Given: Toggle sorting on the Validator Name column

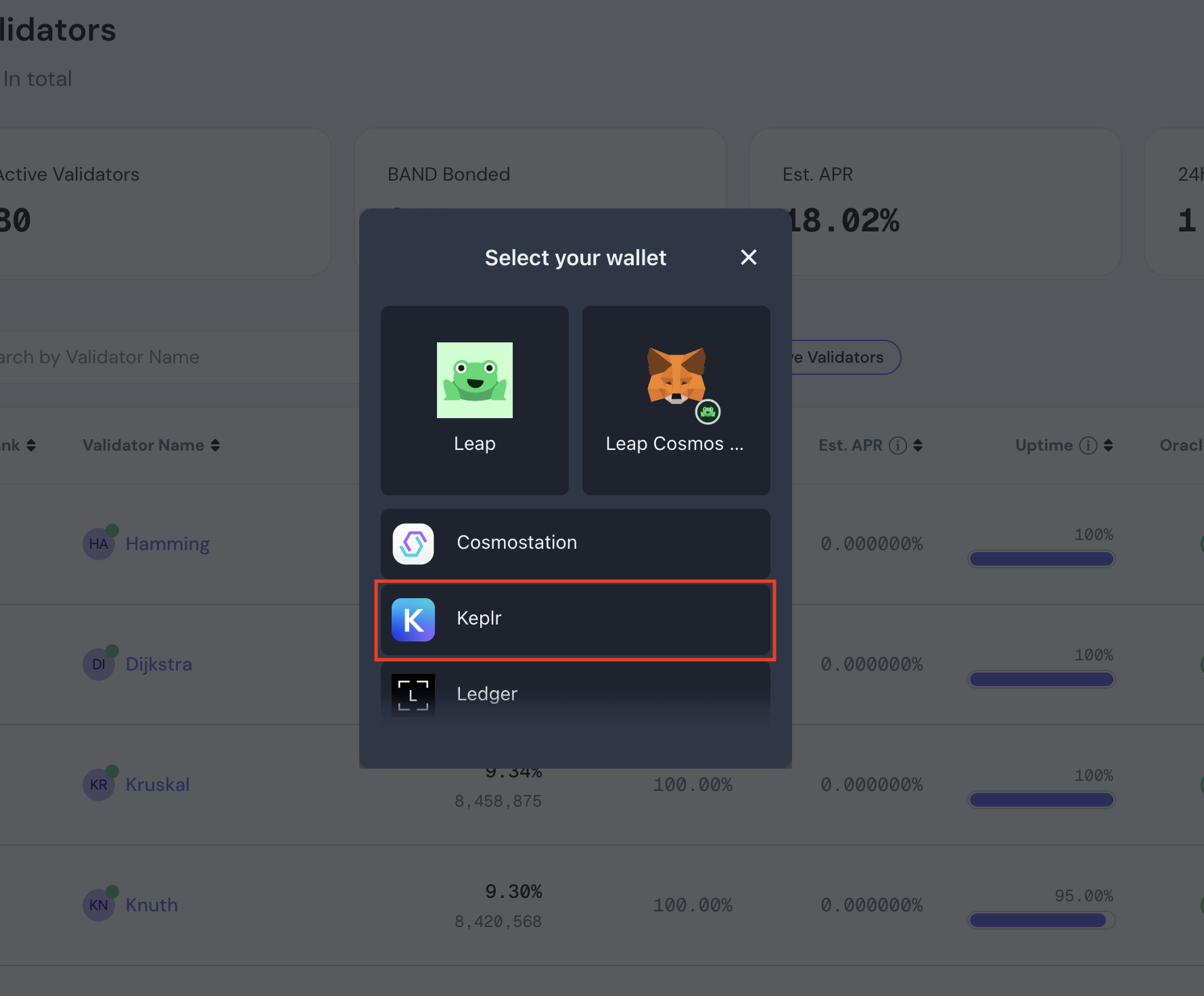Looking at the screenshot, I should point(215,445).
